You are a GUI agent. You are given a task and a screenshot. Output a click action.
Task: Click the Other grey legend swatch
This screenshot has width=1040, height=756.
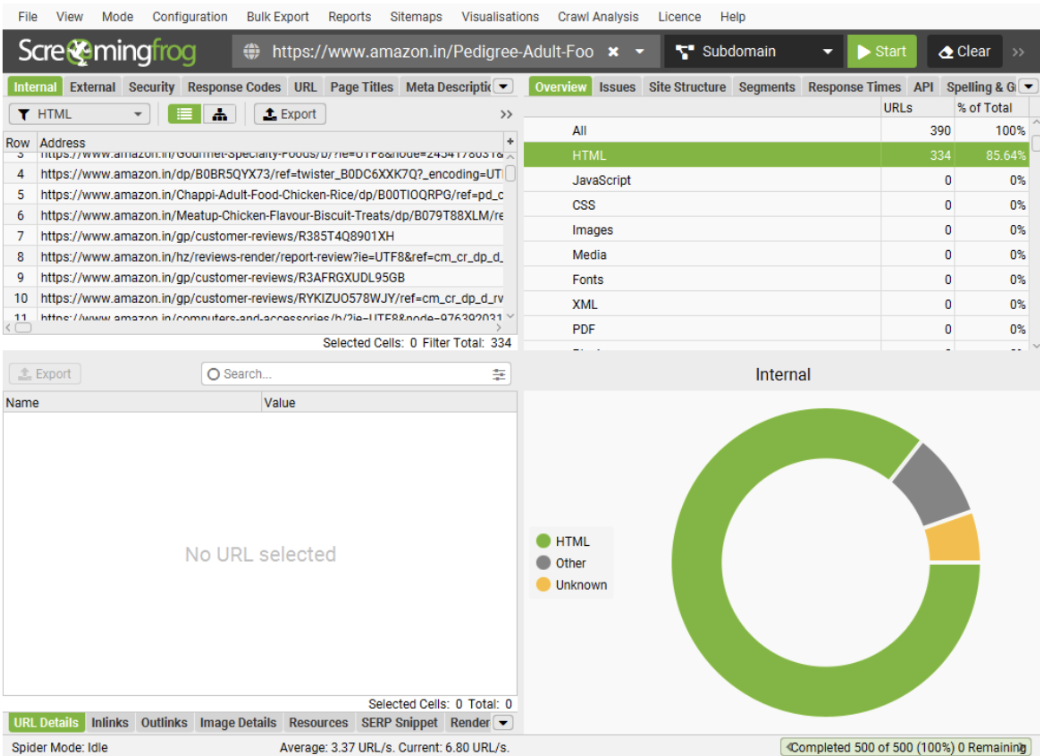pyautogui.click(x=543, y=563)
